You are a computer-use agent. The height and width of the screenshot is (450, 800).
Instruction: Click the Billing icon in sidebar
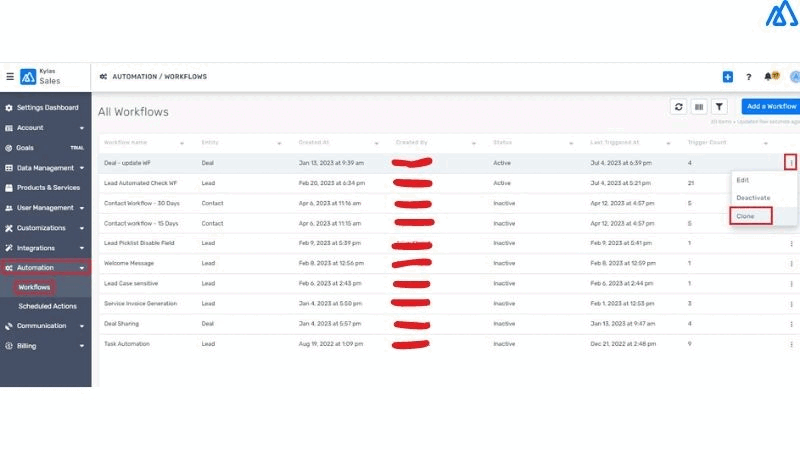(x=9, y=346)
